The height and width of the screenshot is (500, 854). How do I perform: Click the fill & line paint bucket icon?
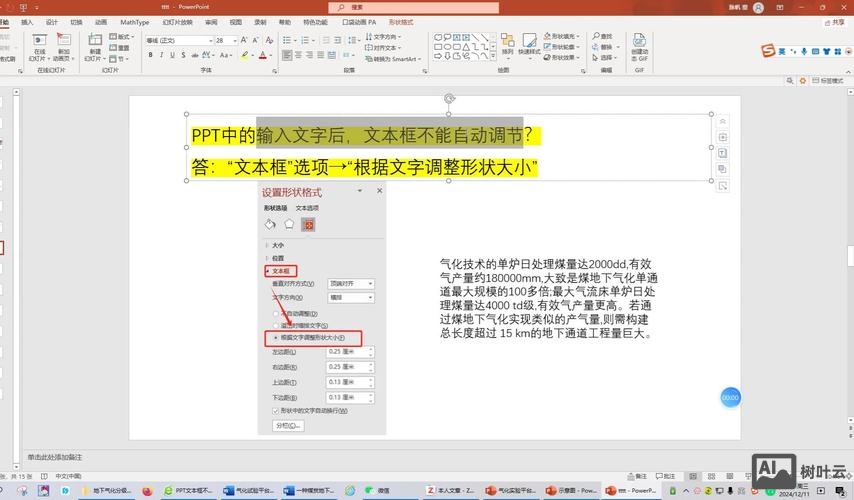click(x=270, y=224)
